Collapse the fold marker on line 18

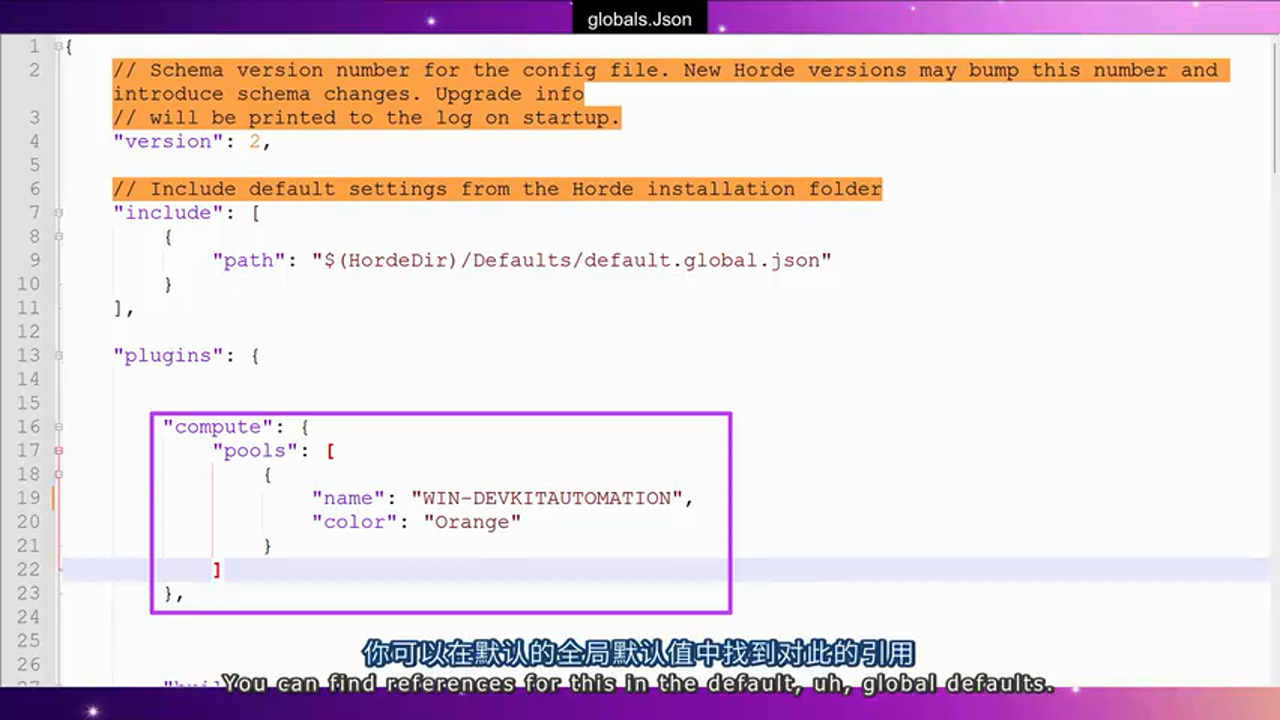point(57,474)
